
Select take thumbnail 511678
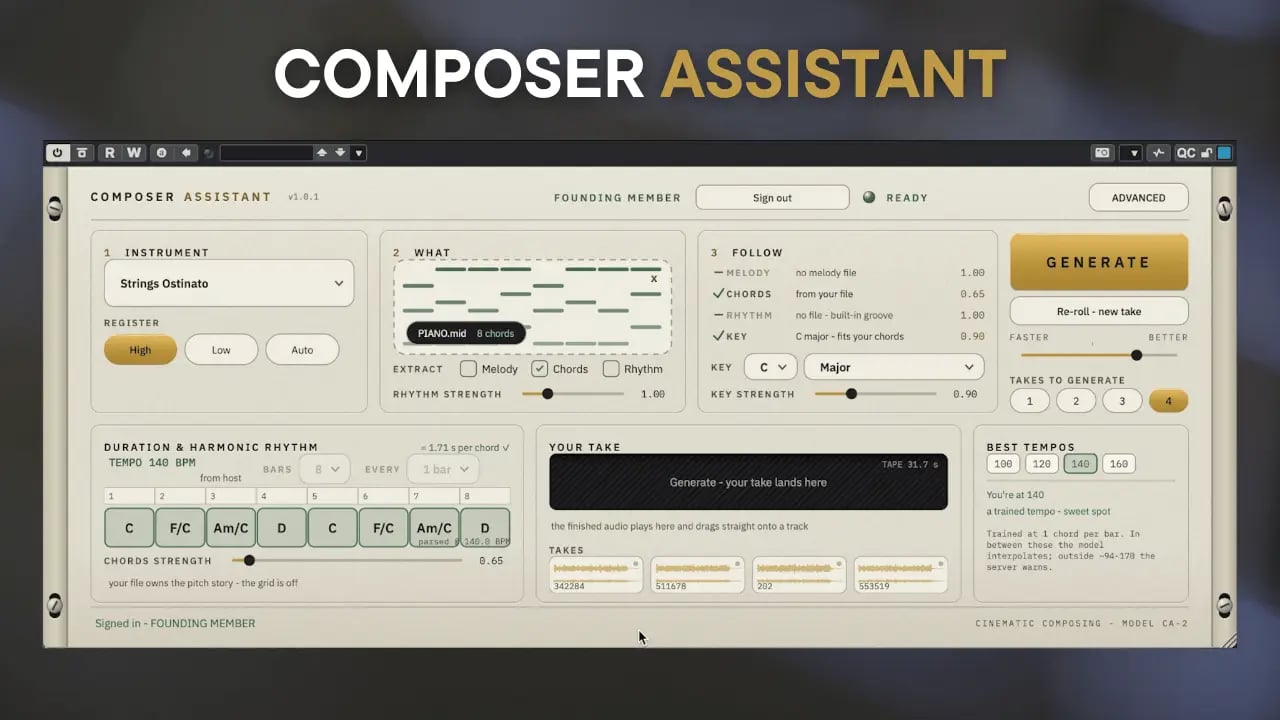[697, 575]
